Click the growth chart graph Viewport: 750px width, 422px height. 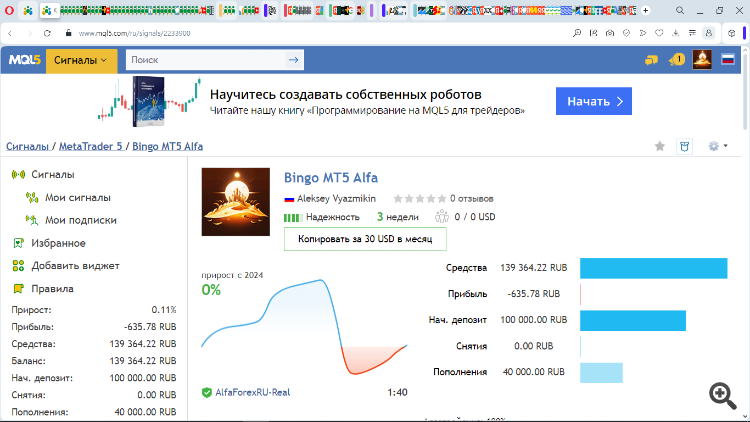pyautogui.click(x=304, y=327)
